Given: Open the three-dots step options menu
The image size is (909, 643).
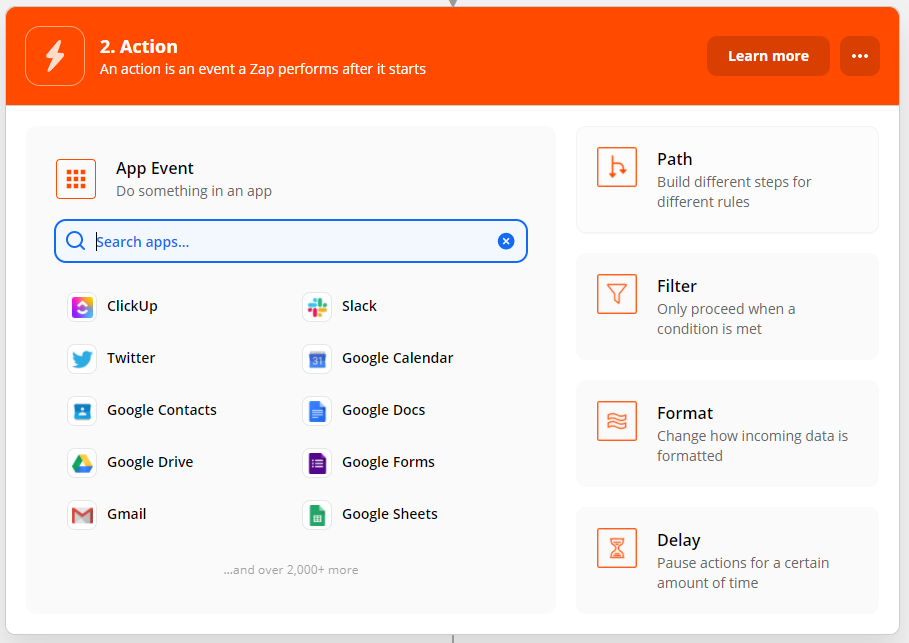Looking at the screenshot, I should 860,56.
